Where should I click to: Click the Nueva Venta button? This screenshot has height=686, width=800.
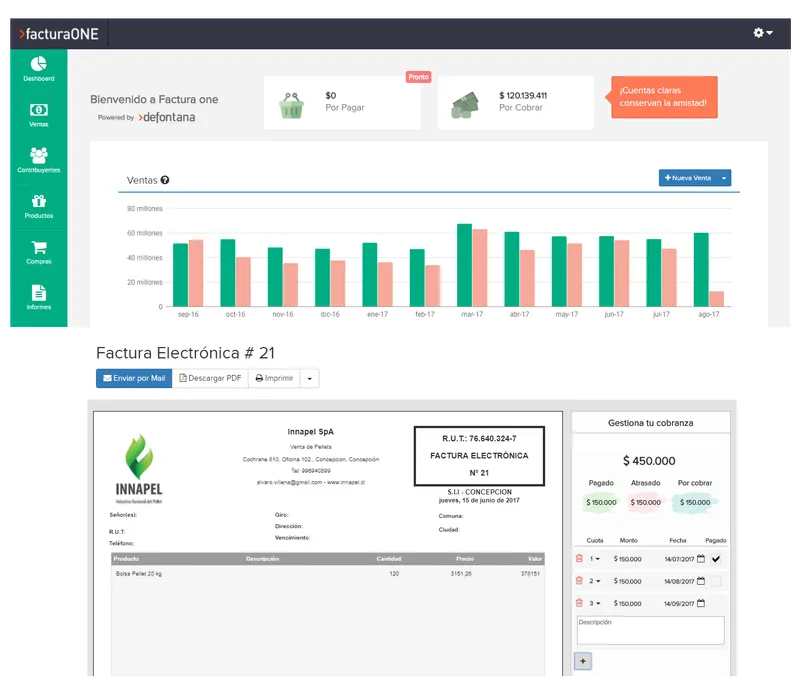[688, 178]
